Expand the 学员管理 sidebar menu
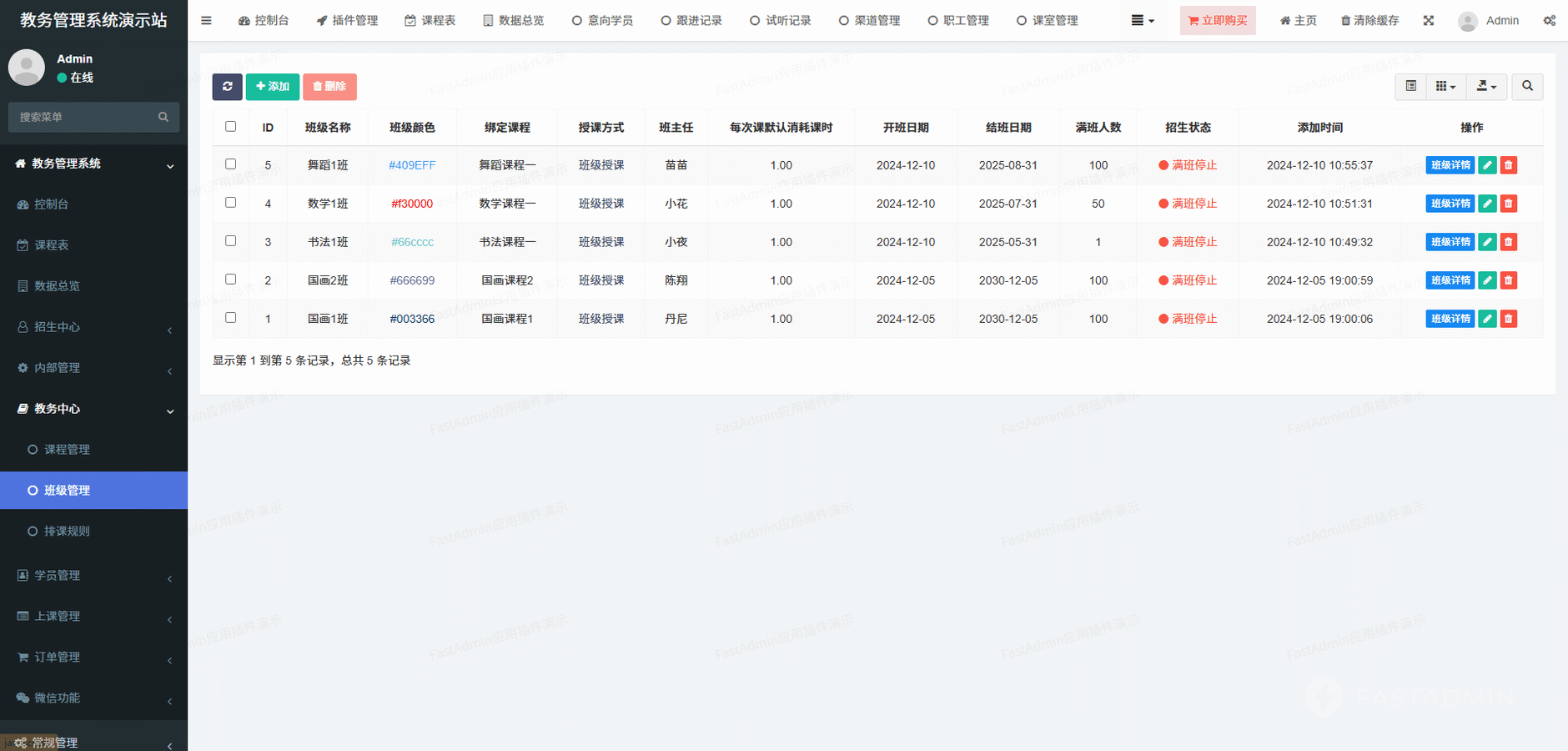 click(x=93, y=576)
